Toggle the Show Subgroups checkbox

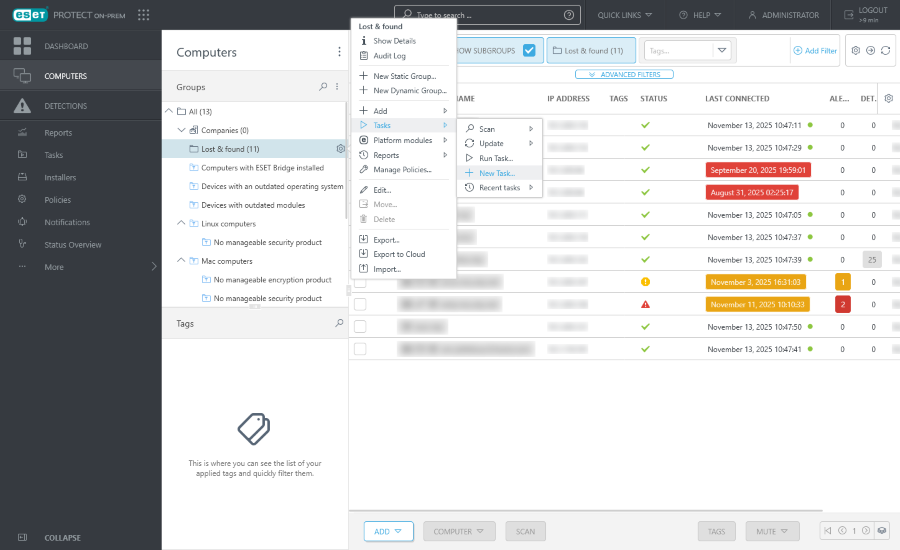[529, 50]
